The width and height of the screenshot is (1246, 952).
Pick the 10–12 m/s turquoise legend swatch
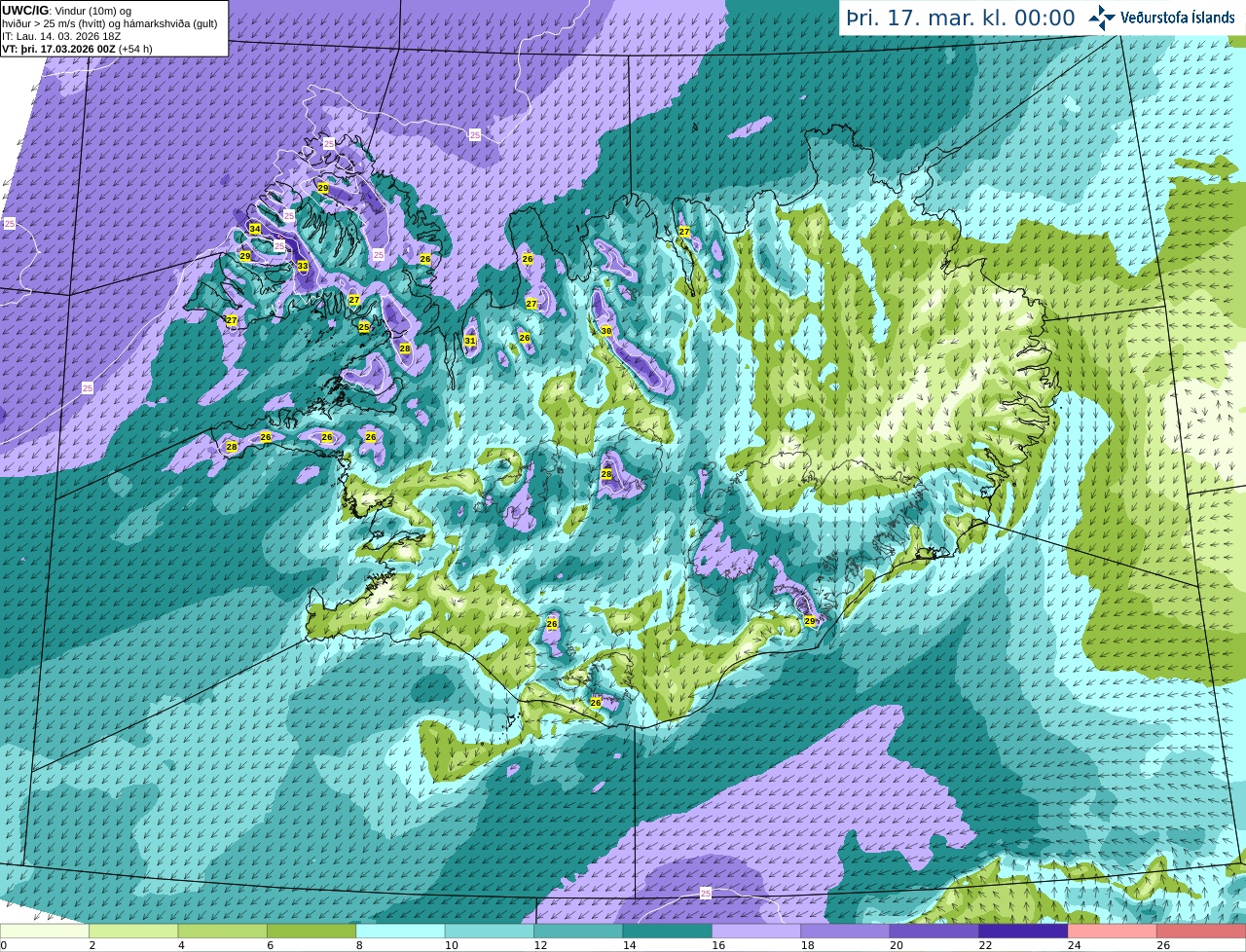pos(490,931)
